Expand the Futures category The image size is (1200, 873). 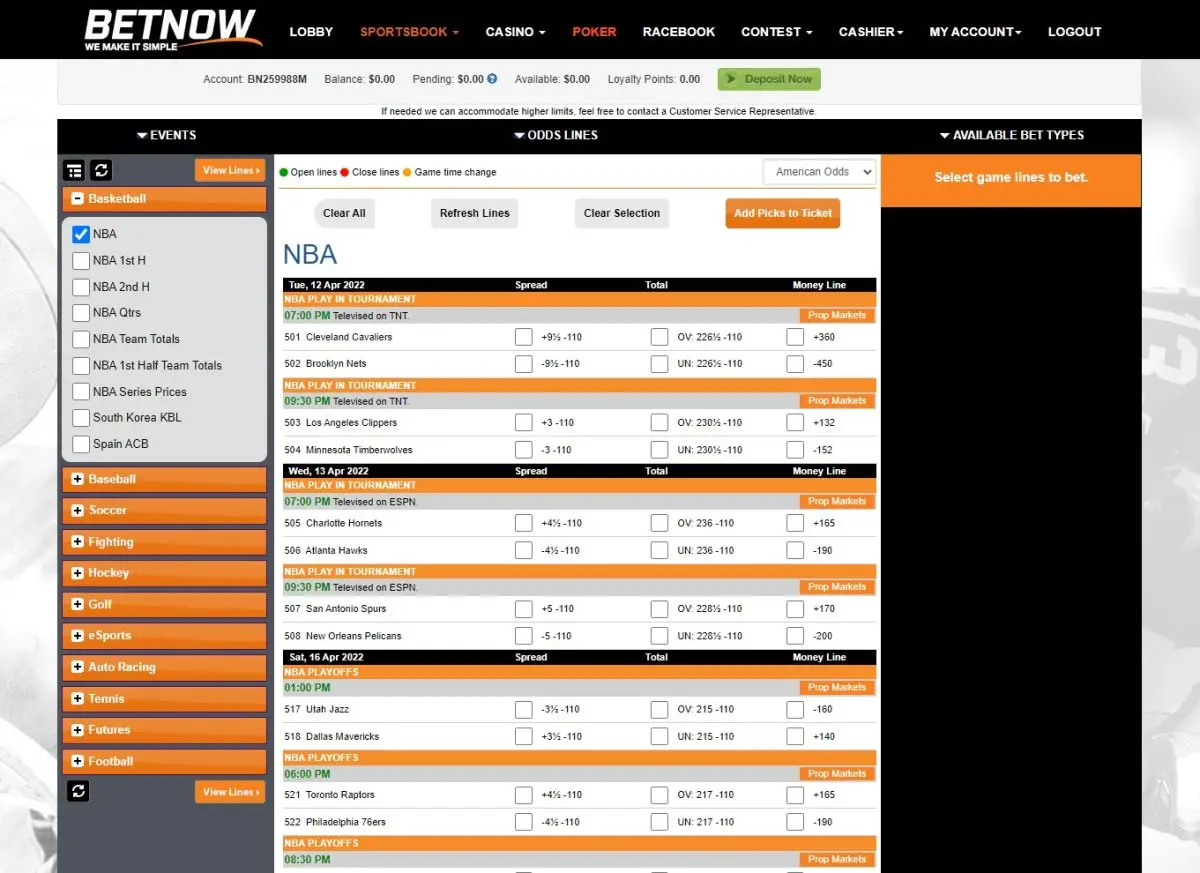[77, 730]
